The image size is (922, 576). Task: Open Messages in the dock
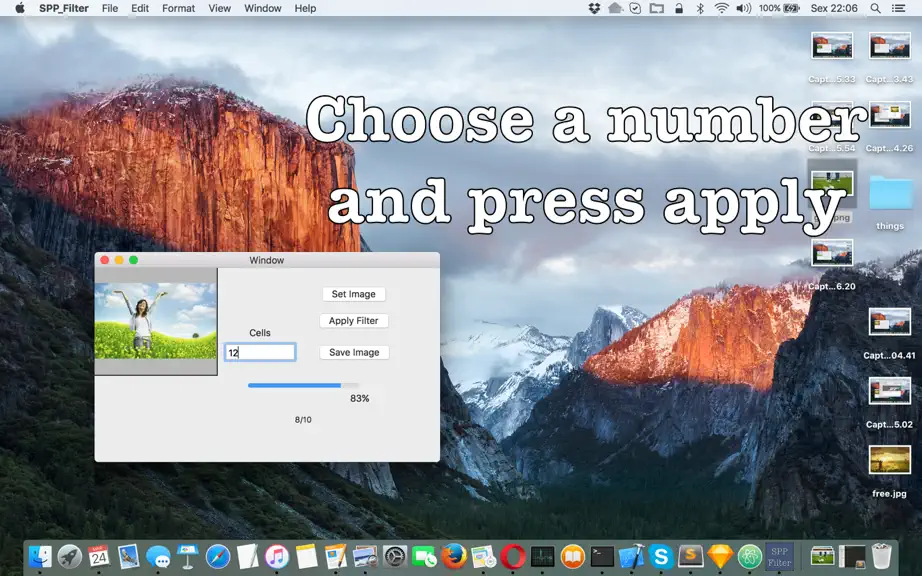(158, 556)
